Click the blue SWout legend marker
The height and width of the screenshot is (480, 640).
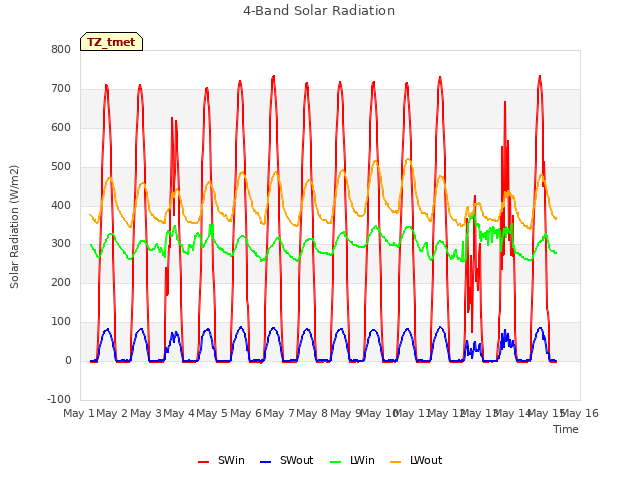pos(265,462)
